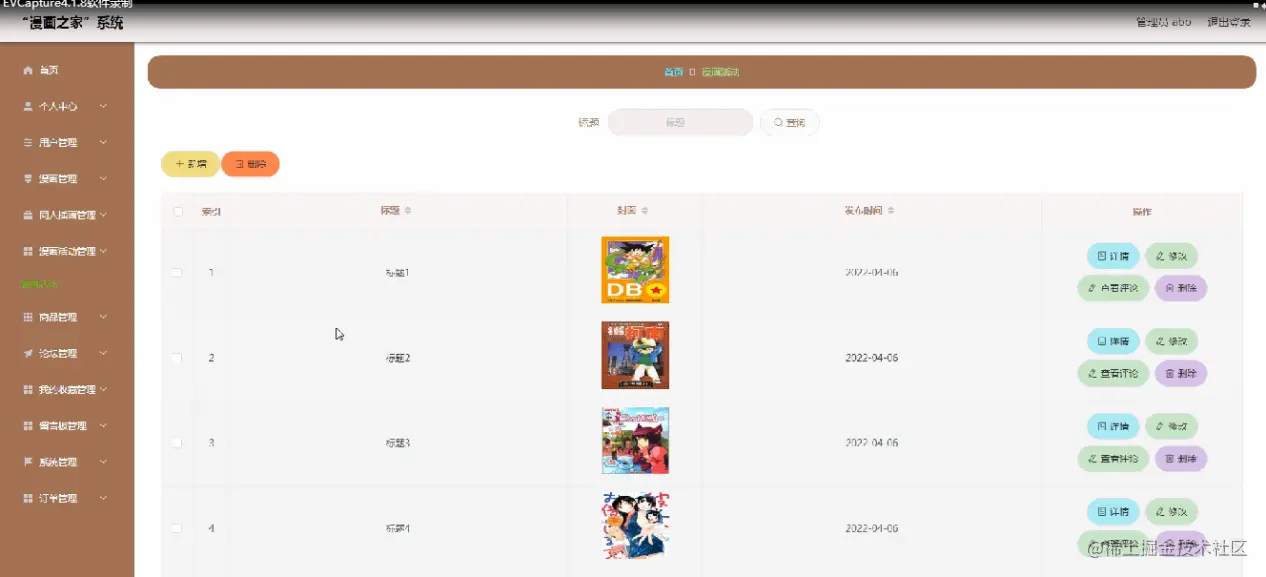The height and width of the screenshot is (577, 1266).
Task: Expand the 订单管理 menu chevron
Action: click(103, 498)
